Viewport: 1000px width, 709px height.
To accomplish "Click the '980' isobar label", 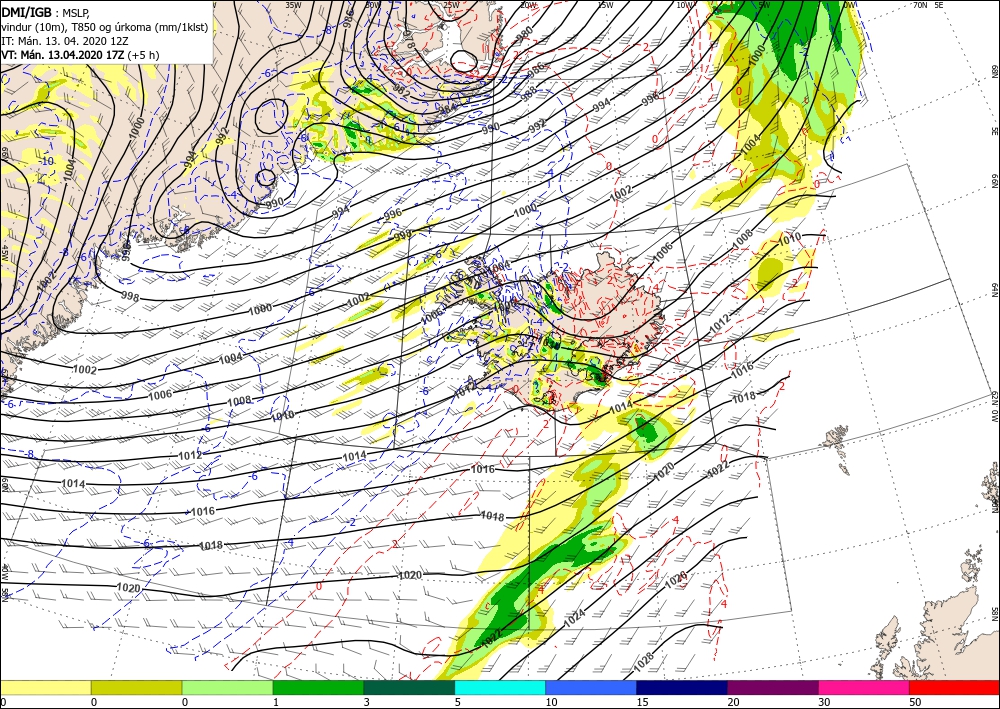I will [x=525, y=33].
